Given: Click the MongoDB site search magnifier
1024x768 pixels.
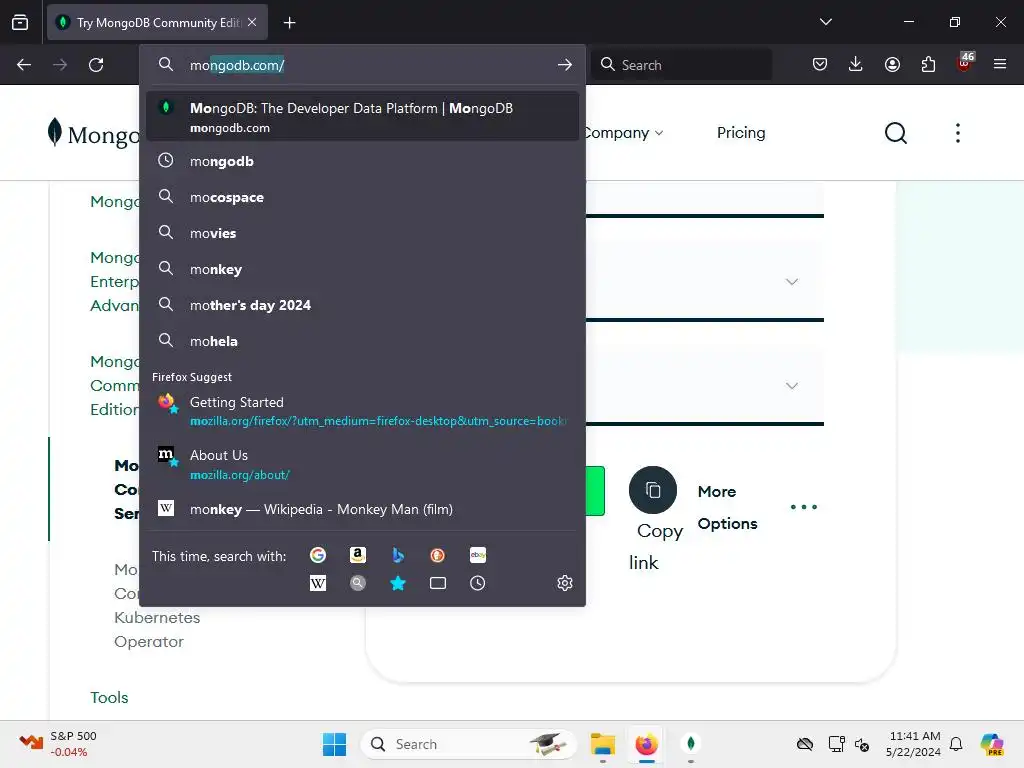Looking at the screenshot, I should click(x=895, y=133).
